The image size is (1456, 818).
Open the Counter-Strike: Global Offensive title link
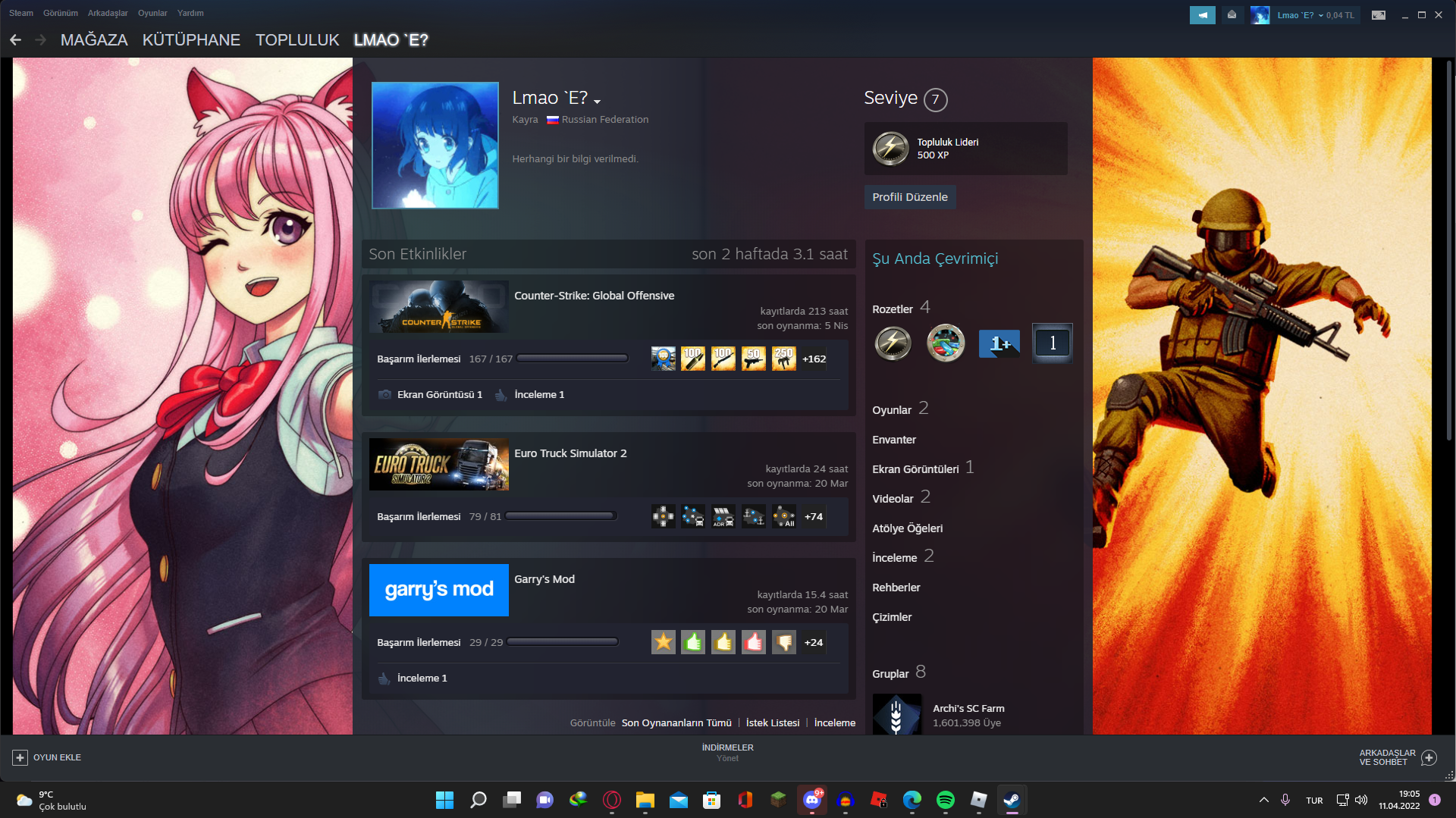[x=594, y=296]
